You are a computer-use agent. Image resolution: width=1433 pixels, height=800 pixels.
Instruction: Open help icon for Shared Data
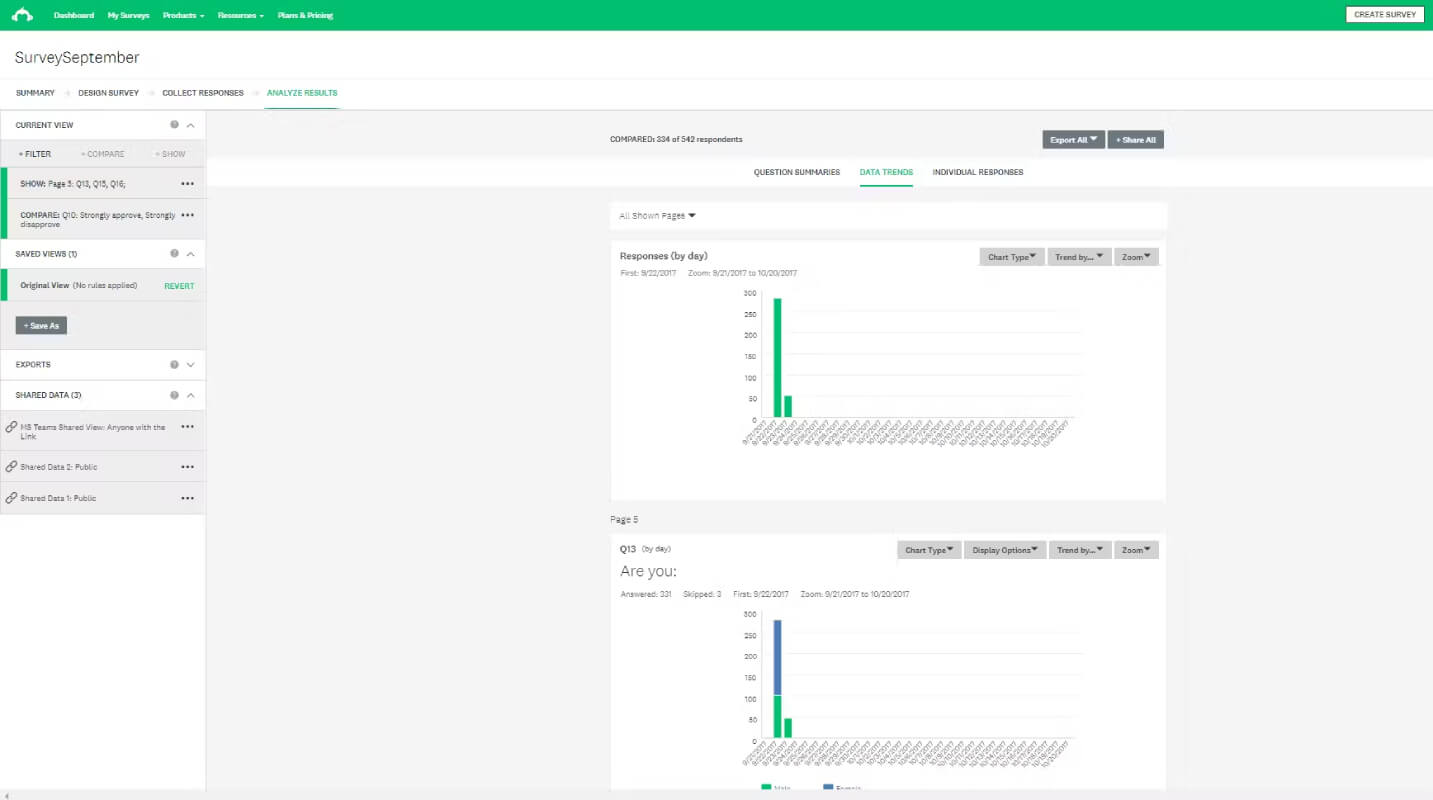(x=174, y=395)
